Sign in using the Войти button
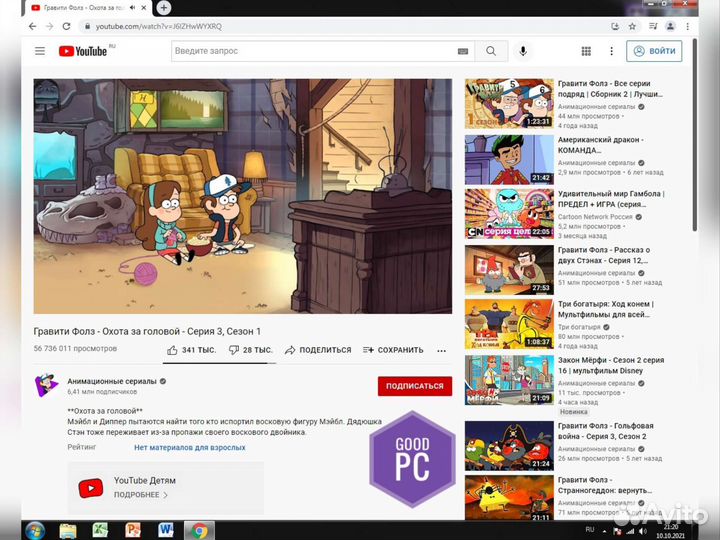720x540 pixels. tap(653, 51)
